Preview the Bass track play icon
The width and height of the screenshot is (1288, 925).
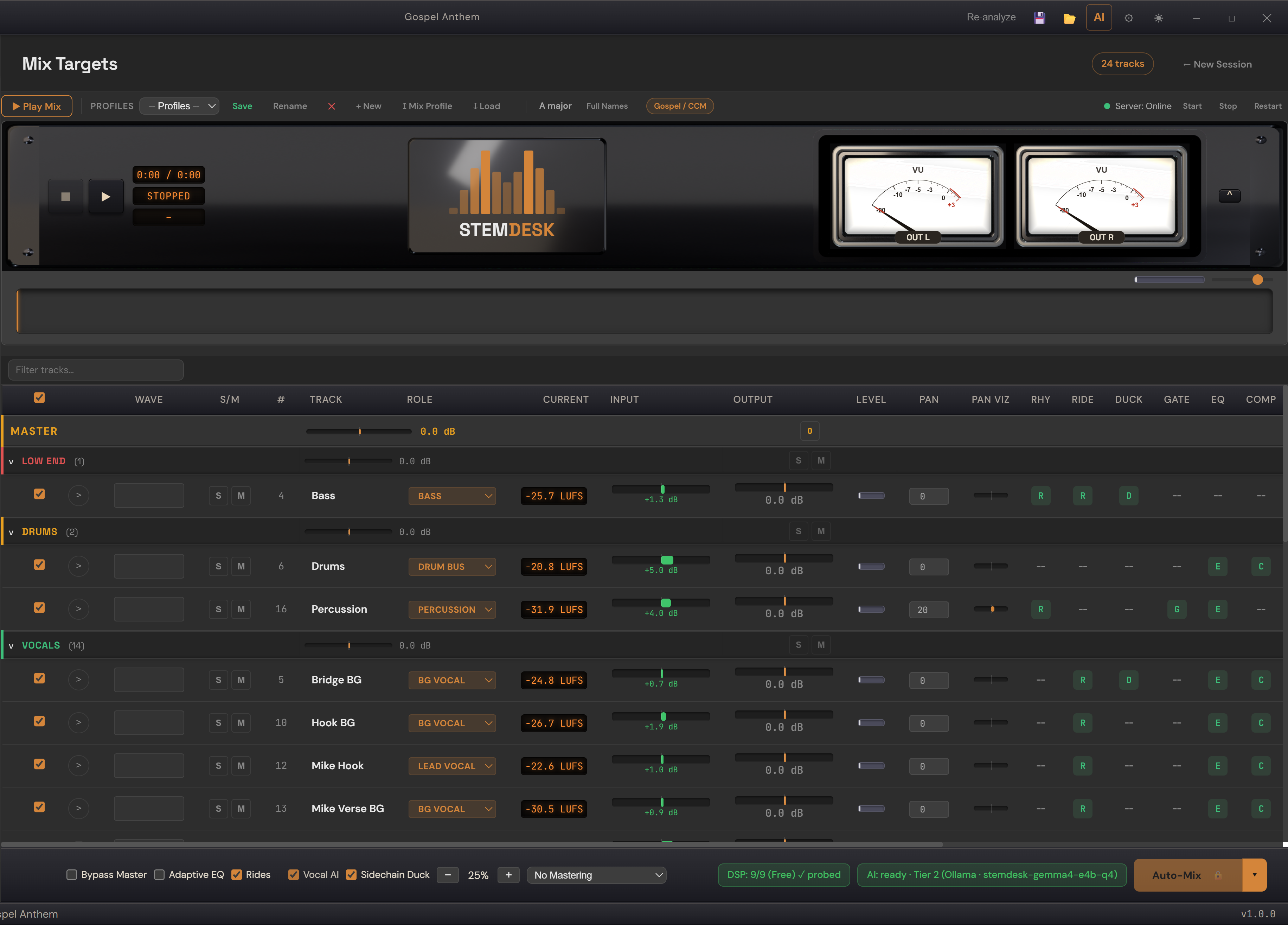point(78,496)
